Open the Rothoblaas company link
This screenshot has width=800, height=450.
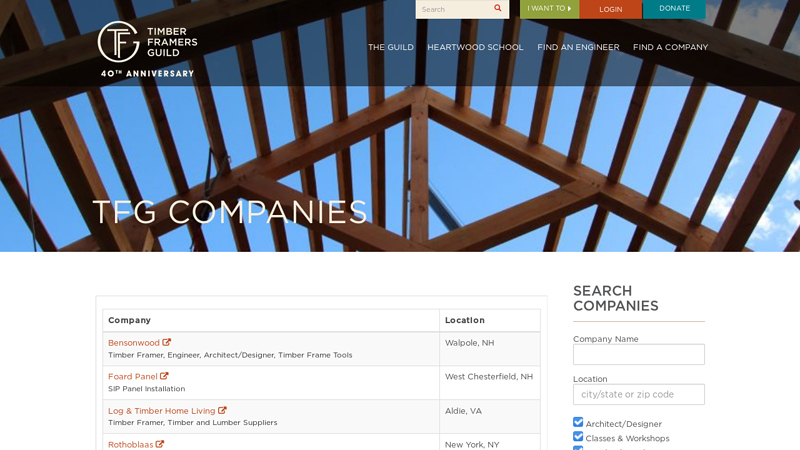pos(131,444)
